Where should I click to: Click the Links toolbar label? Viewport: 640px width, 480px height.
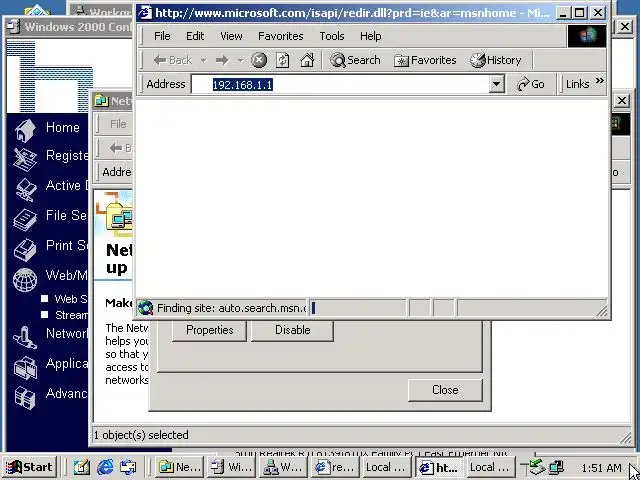click(577, 84)
